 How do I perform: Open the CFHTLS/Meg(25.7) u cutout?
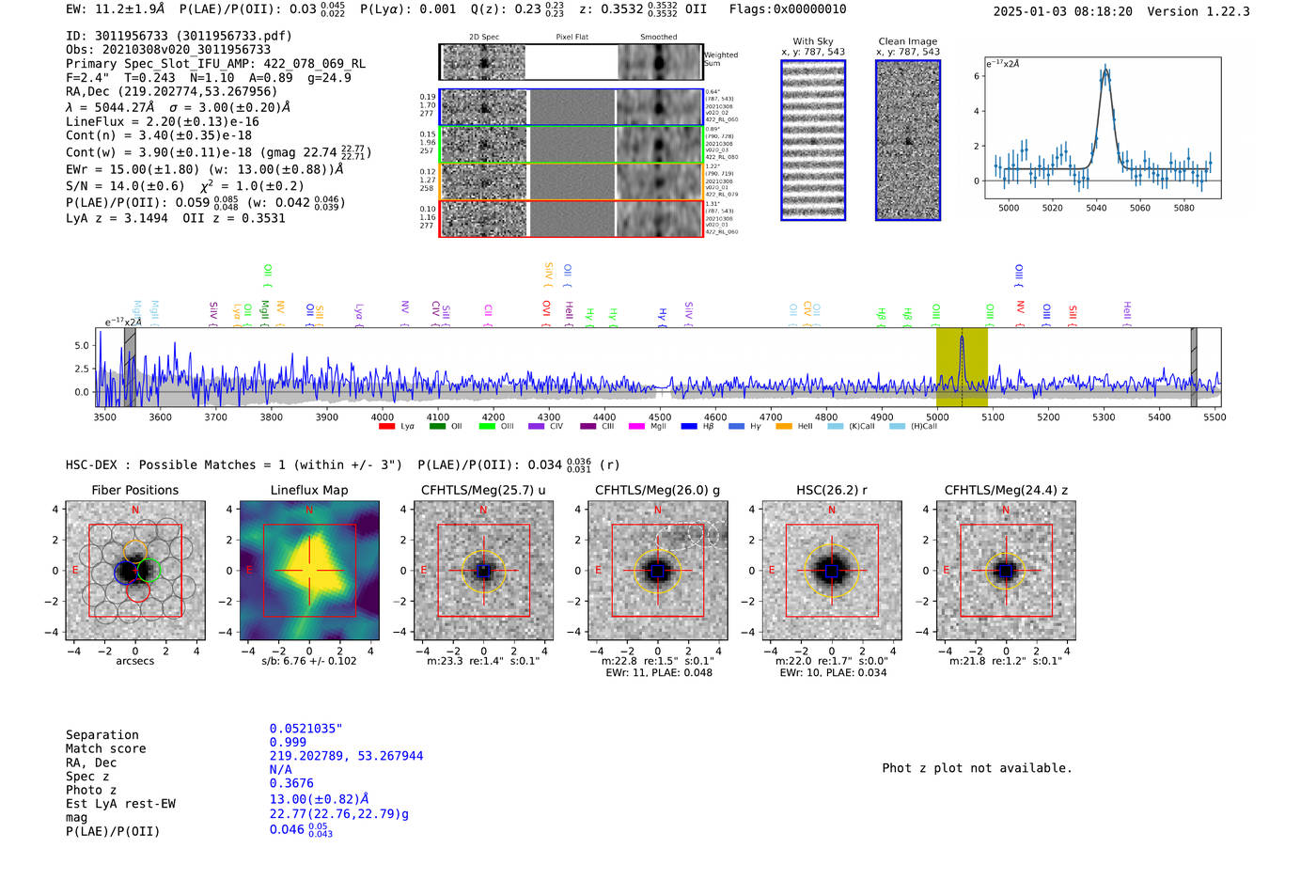[x=484, y=571]
